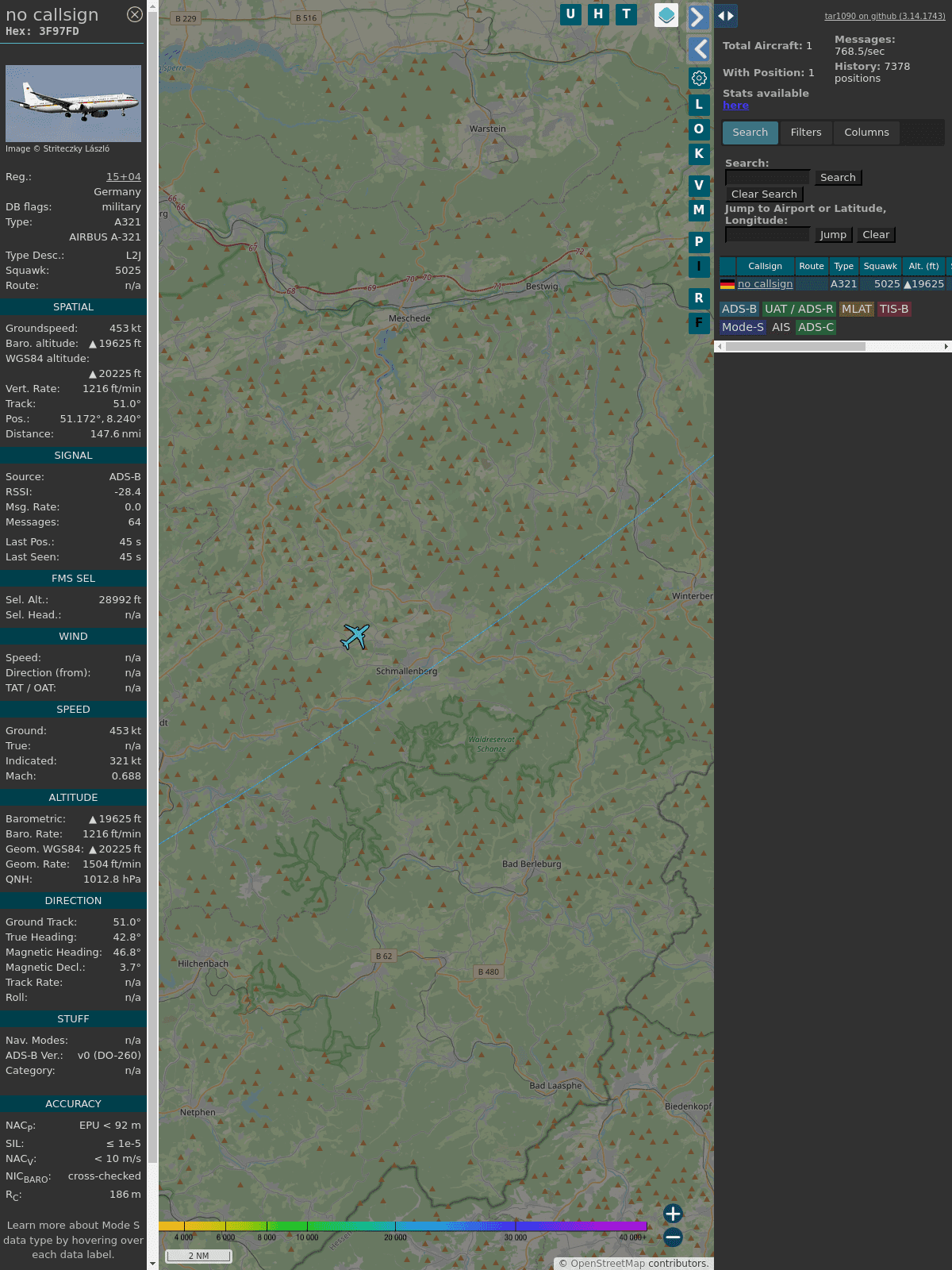Screen dimensions: 952x1270
Task: Toggle the L map option
Action: coord(699,104)
